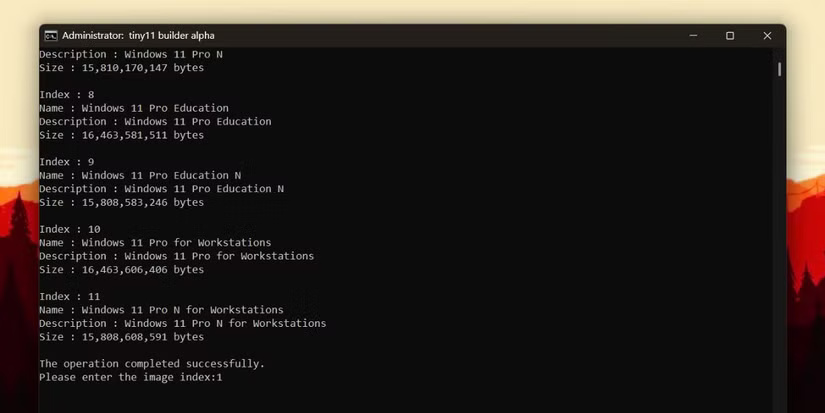Minimize the tiny11 builder window
Screen dimensions: 825x413
tap(693, 36)
